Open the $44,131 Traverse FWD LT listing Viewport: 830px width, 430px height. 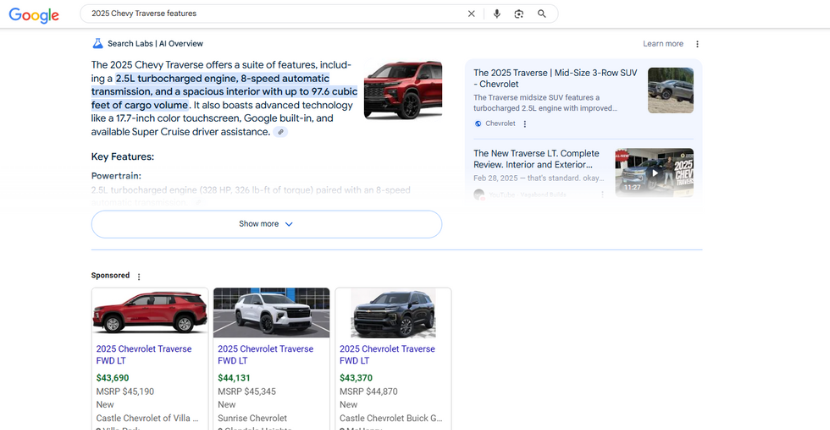coord(265,355)
